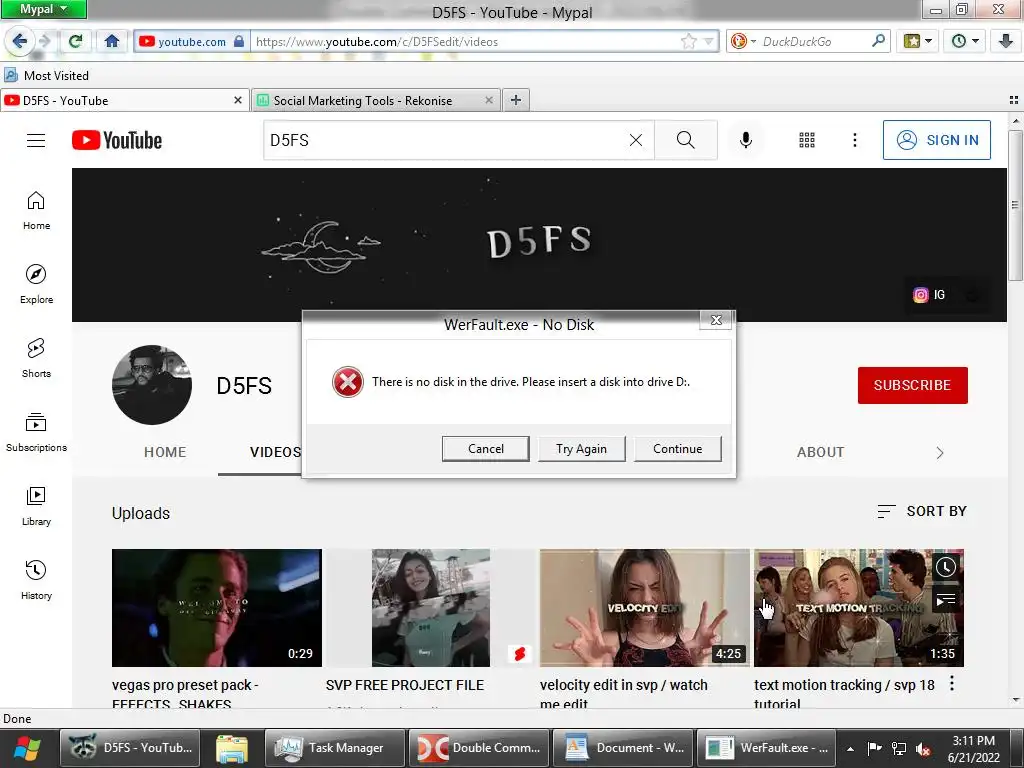Open the bookmarks menu button
The width and height of the screenshot is (1024, 768).
[917, 41]
